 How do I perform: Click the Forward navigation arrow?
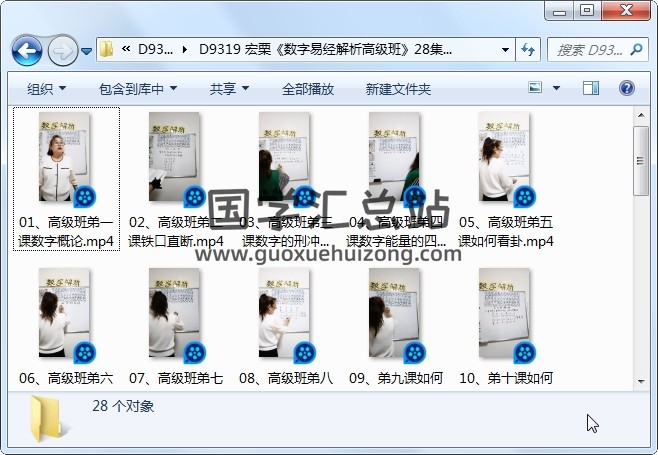pos(62,49)
